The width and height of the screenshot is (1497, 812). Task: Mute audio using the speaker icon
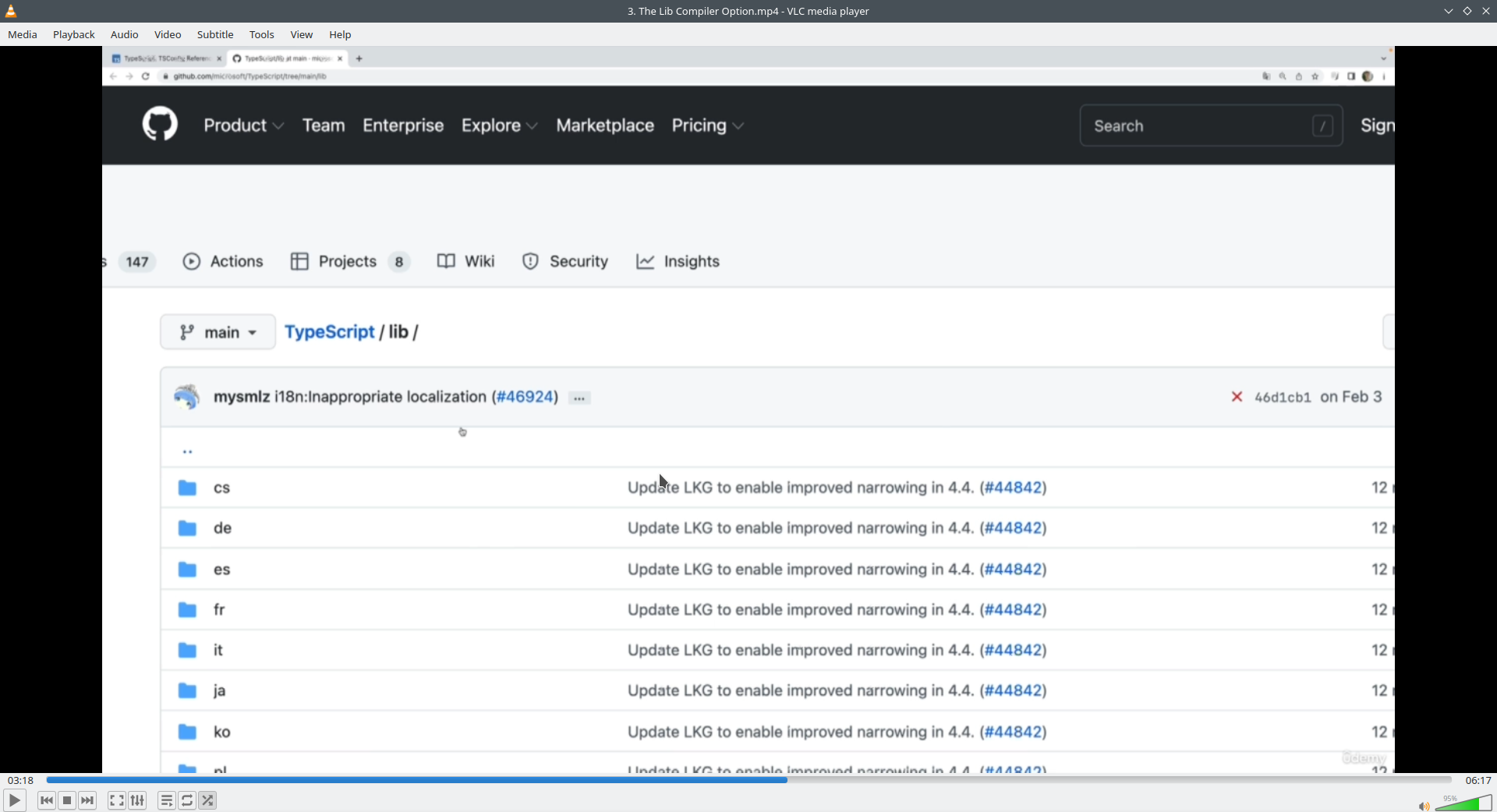click(1424, 806)
